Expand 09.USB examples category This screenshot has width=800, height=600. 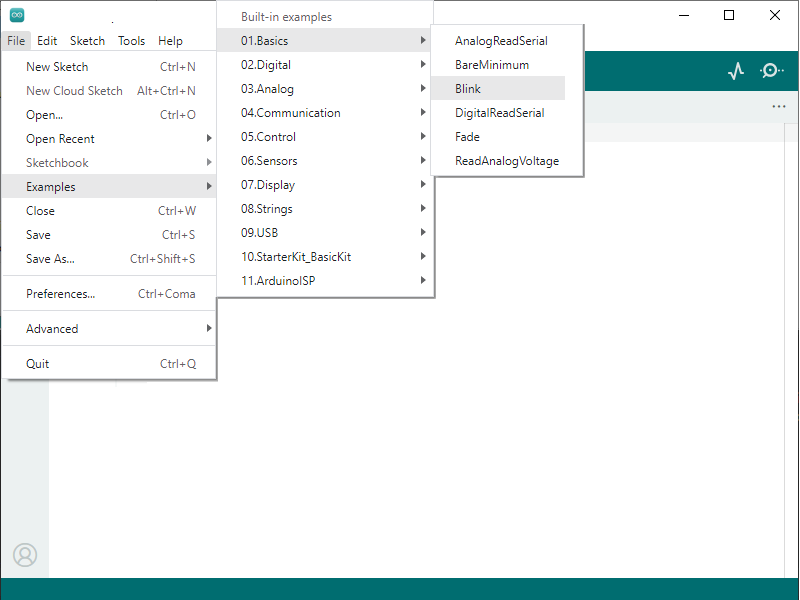tap(326, 233)
